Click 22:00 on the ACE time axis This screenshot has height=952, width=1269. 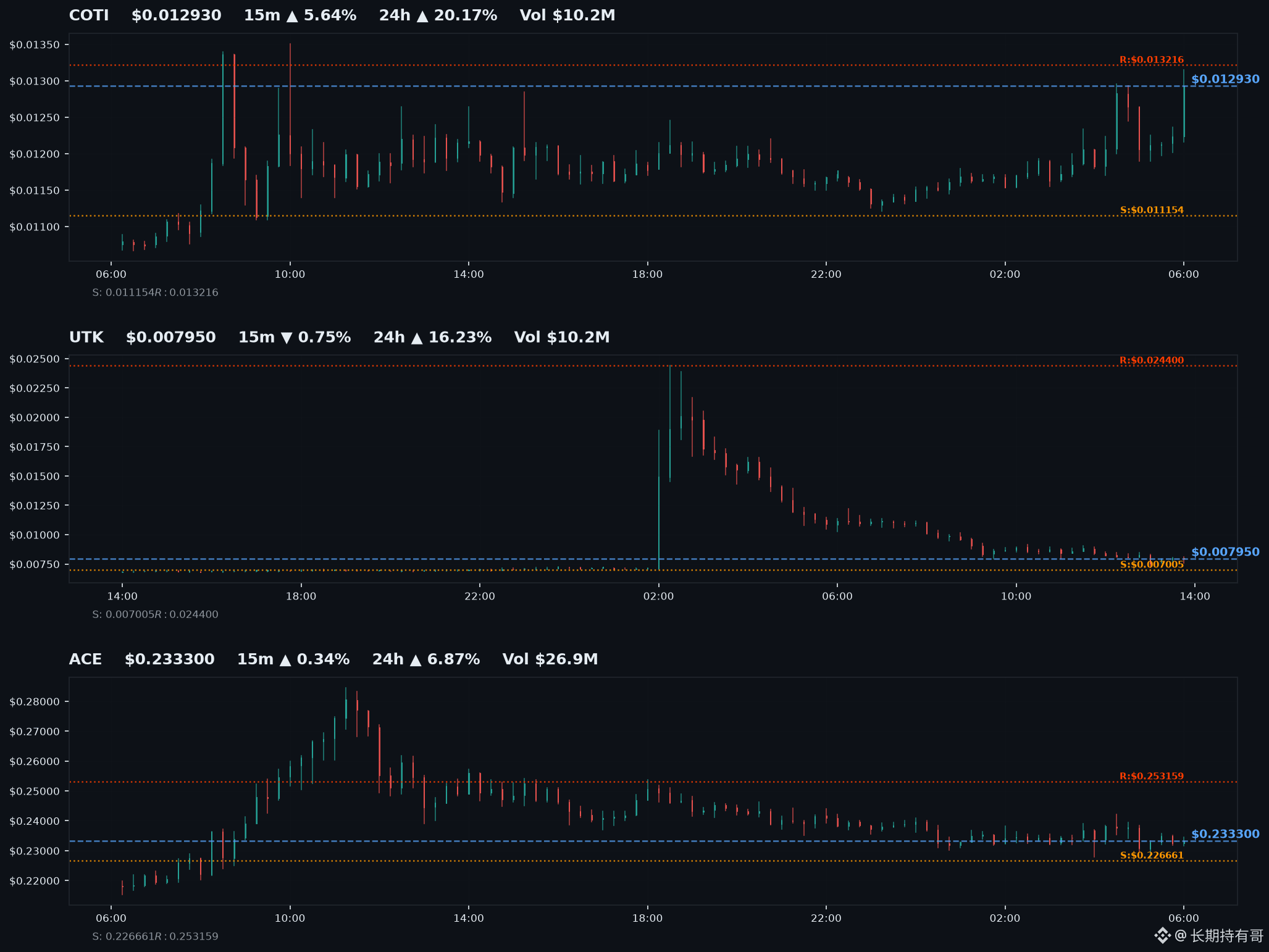coord(826,919)
